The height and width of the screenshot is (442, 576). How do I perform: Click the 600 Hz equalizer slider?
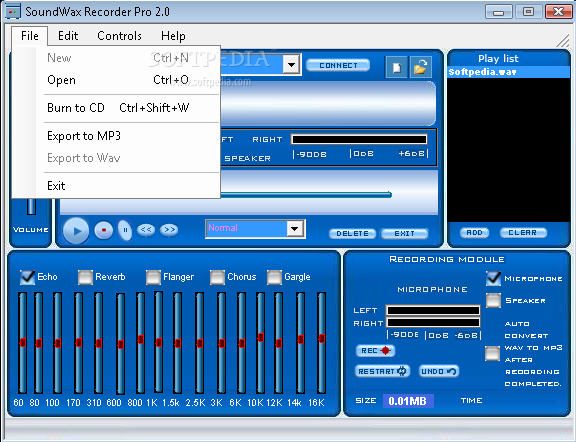[120, 344]
